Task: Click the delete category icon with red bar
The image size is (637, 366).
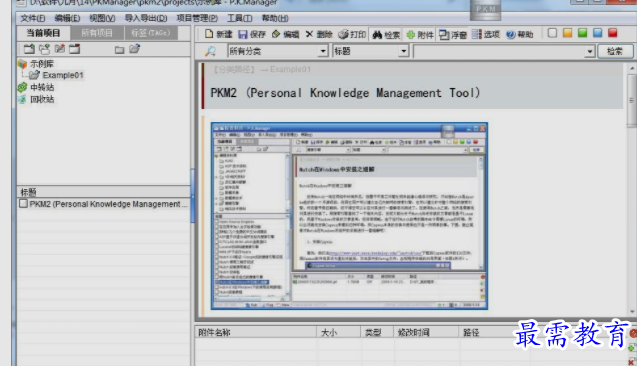Action: (75, 49)
